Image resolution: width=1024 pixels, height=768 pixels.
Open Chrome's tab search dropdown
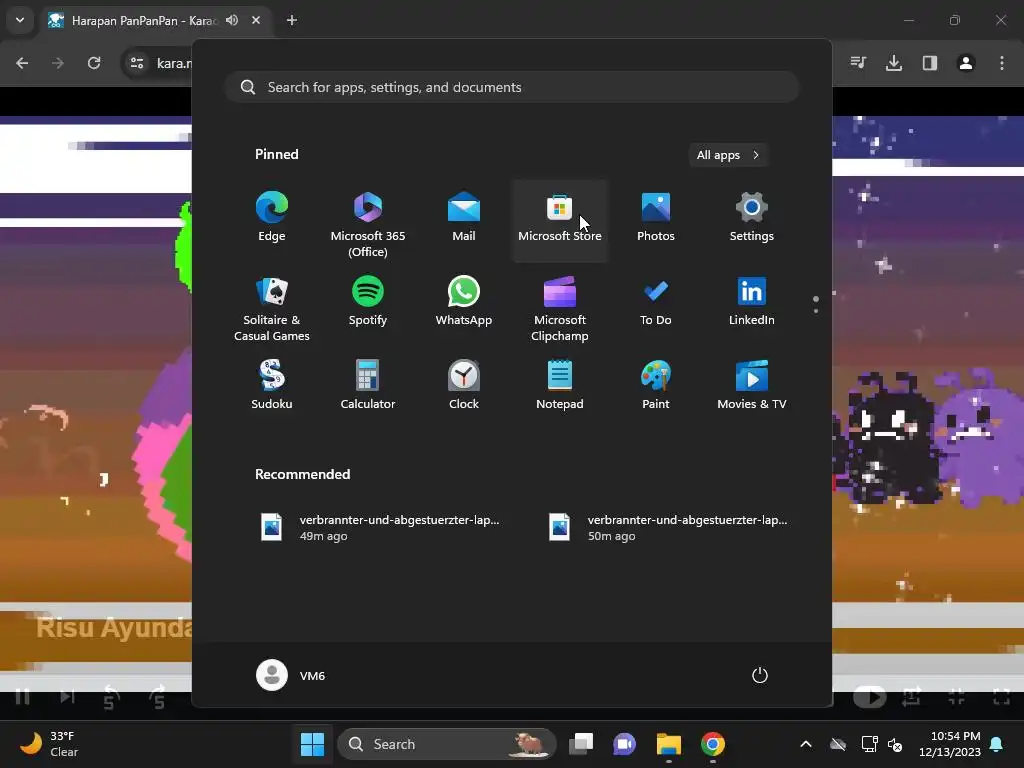[x=20, y=20]
